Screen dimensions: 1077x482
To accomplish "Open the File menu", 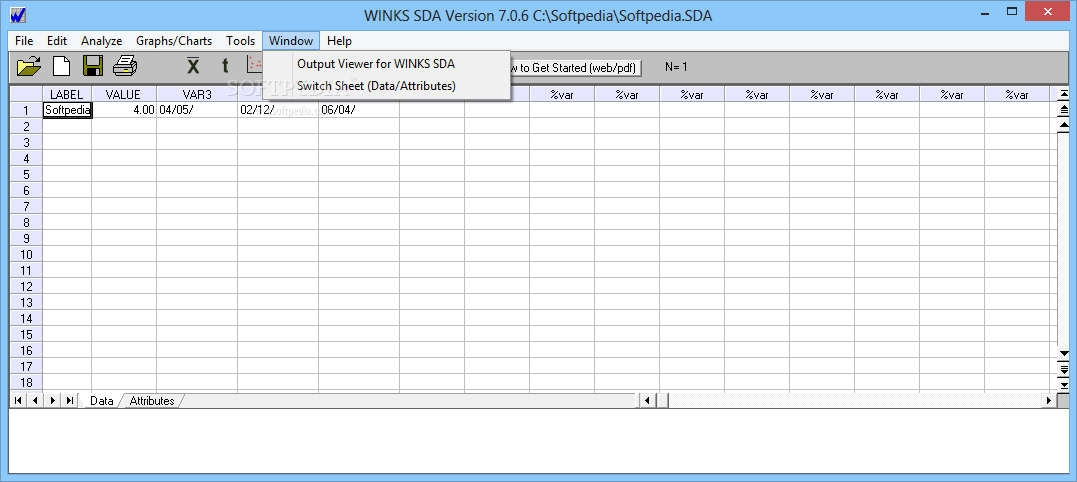I will point(24,41).
